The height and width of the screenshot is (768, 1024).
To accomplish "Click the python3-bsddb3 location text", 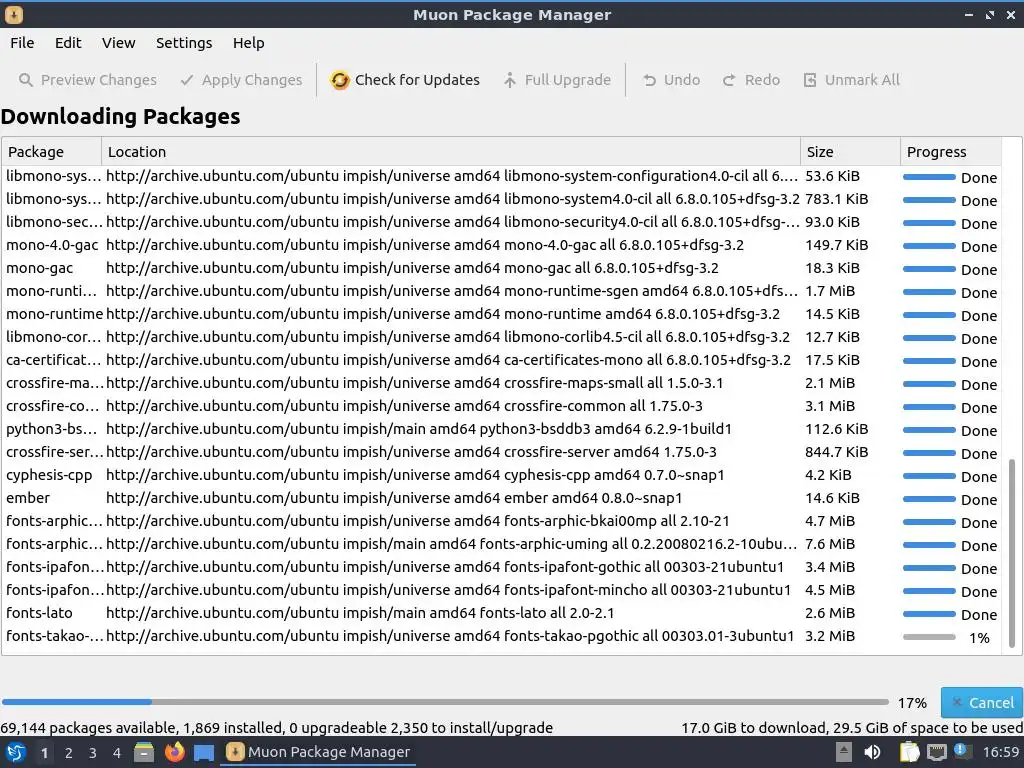I will point(419,429).
